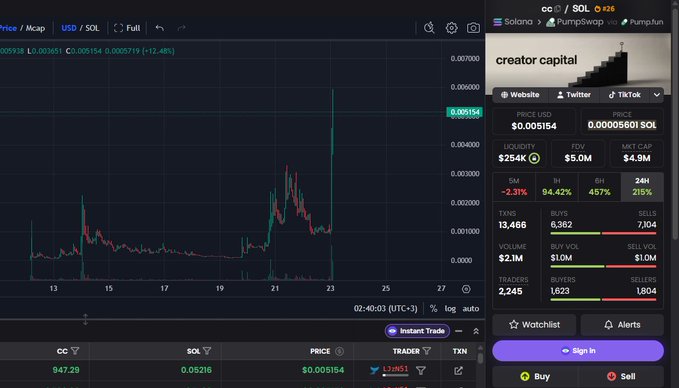
Task: Click the Instant Trade button
Action: (x=417, y=331)
